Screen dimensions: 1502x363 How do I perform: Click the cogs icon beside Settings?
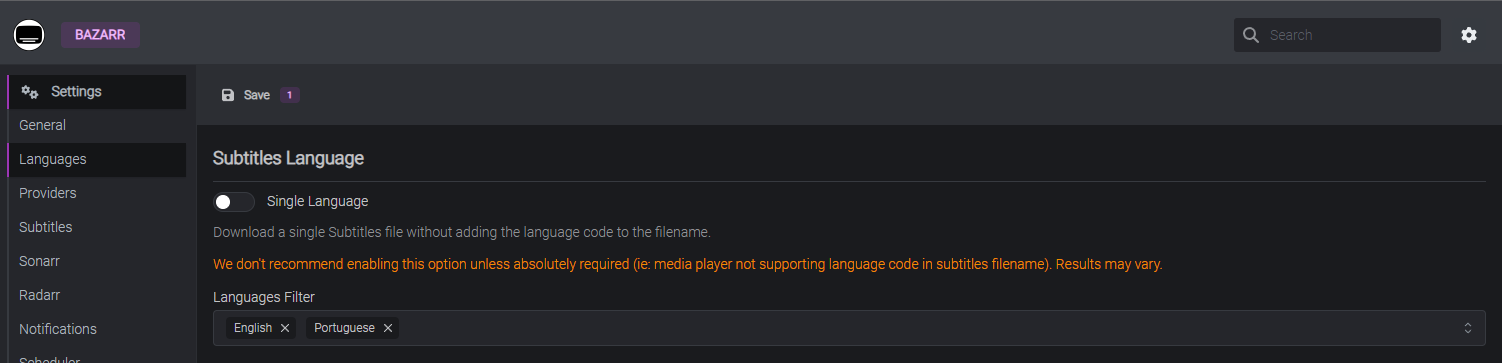click(30, 92)
